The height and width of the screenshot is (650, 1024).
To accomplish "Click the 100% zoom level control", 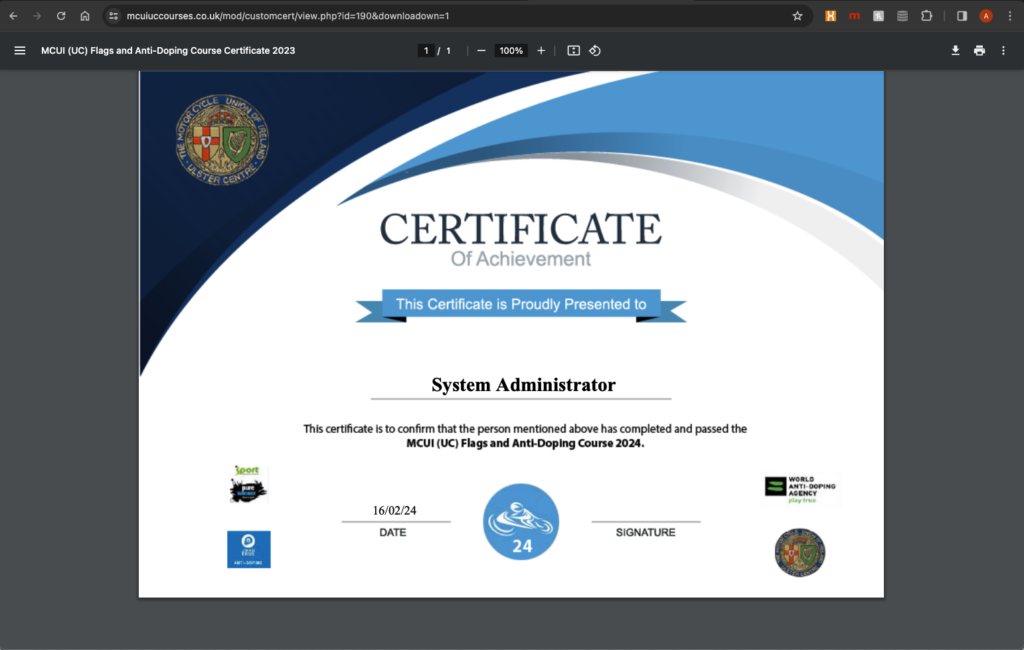I will [x=511, y=50].
